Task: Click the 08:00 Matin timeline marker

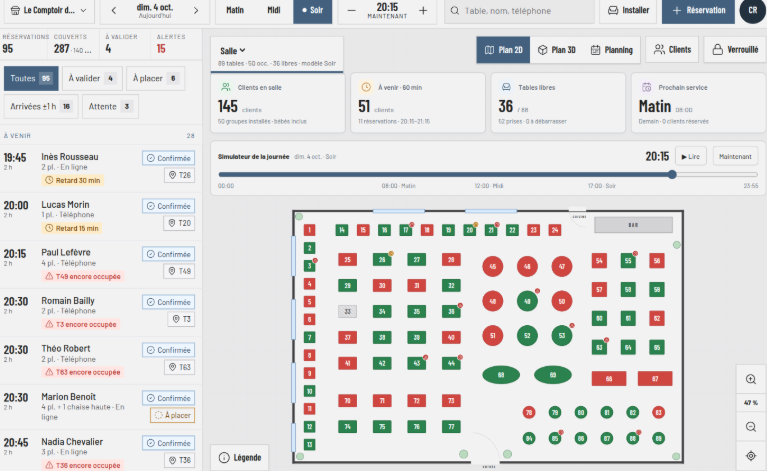Action: [x=398, y=186]
